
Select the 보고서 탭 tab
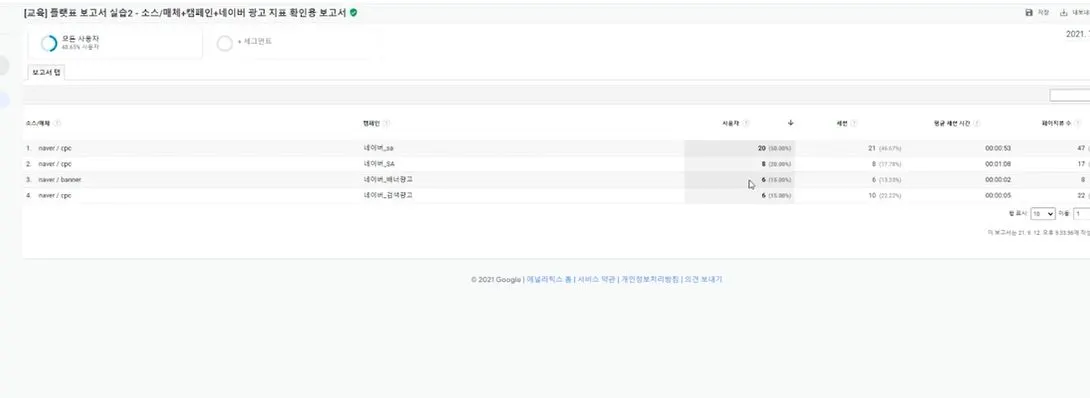click(x=47, y=72)
